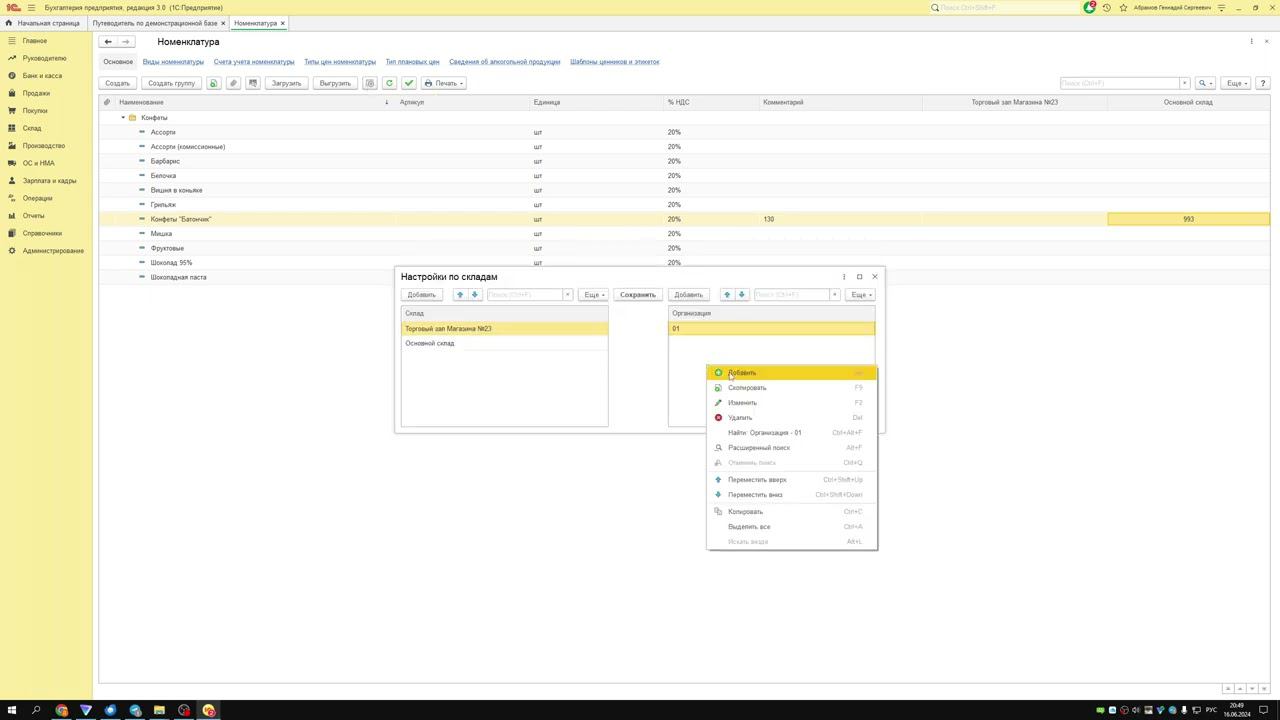Move the warehouse up in Склад toolbar

460,295
